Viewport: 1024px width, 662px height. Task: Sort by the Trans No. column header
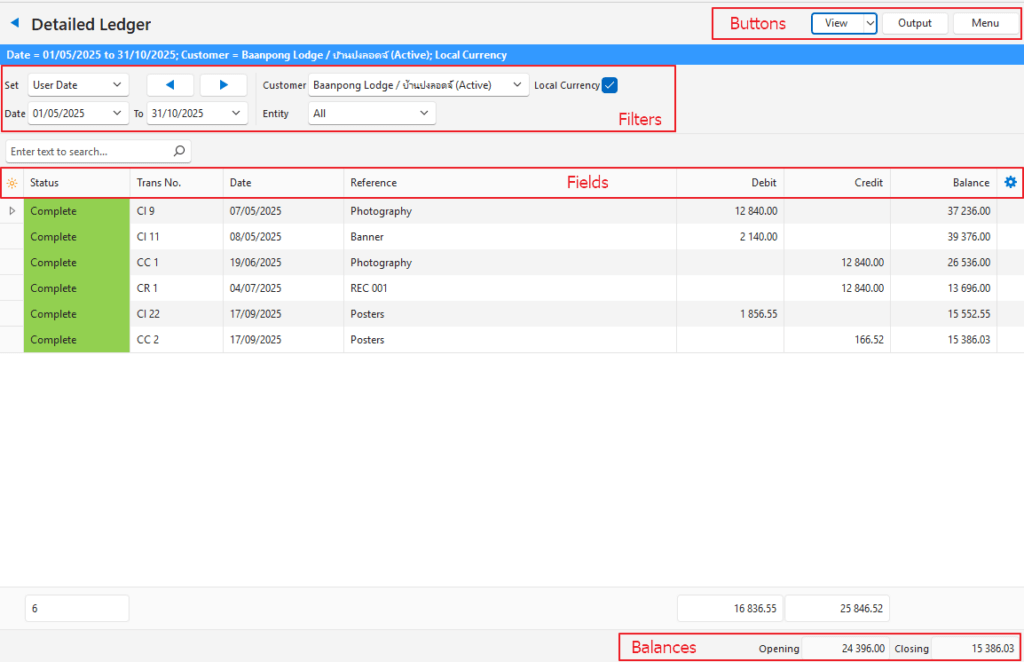click(x=176, y=183)
